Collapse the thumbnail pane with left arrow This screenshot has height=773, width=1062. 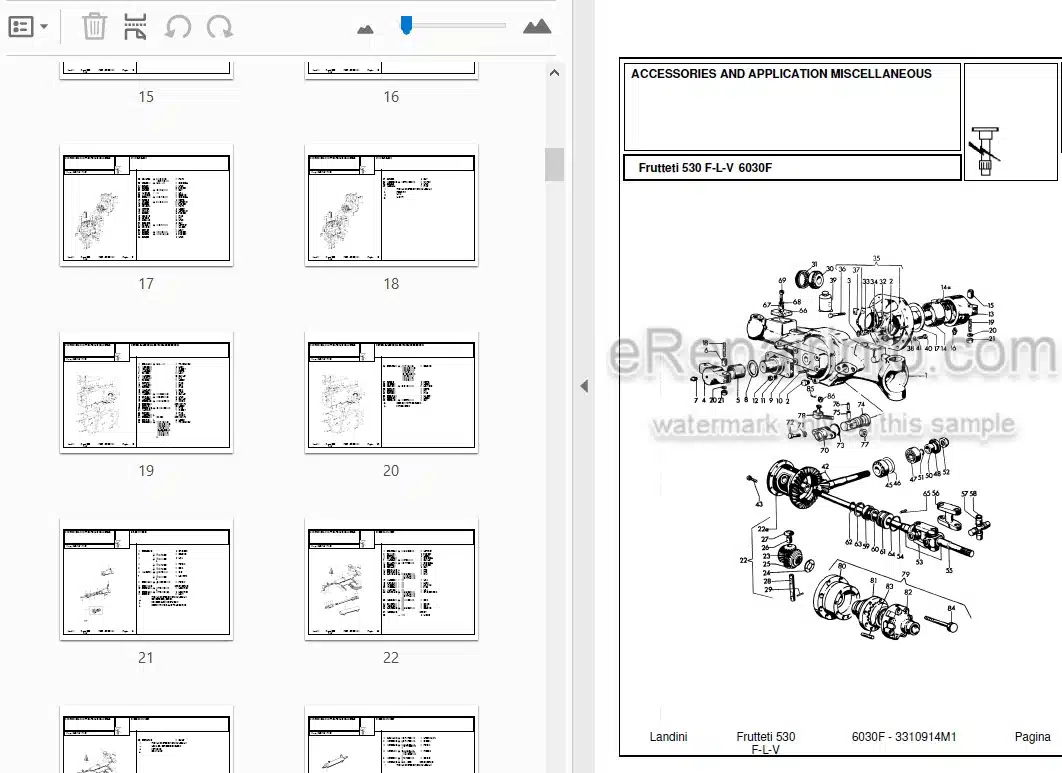(584, 386)
